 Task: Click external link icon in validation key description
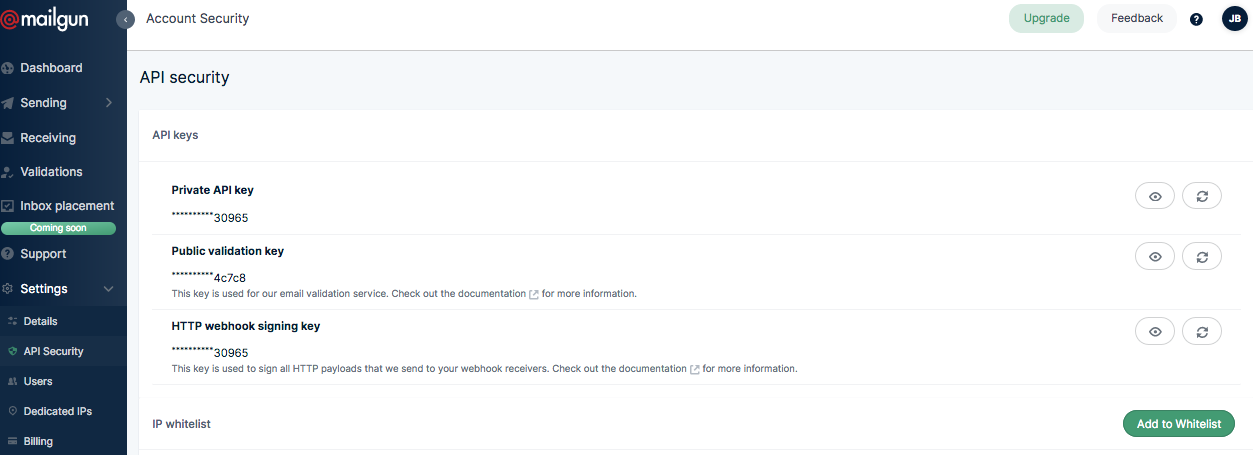(x=534, y=294)
